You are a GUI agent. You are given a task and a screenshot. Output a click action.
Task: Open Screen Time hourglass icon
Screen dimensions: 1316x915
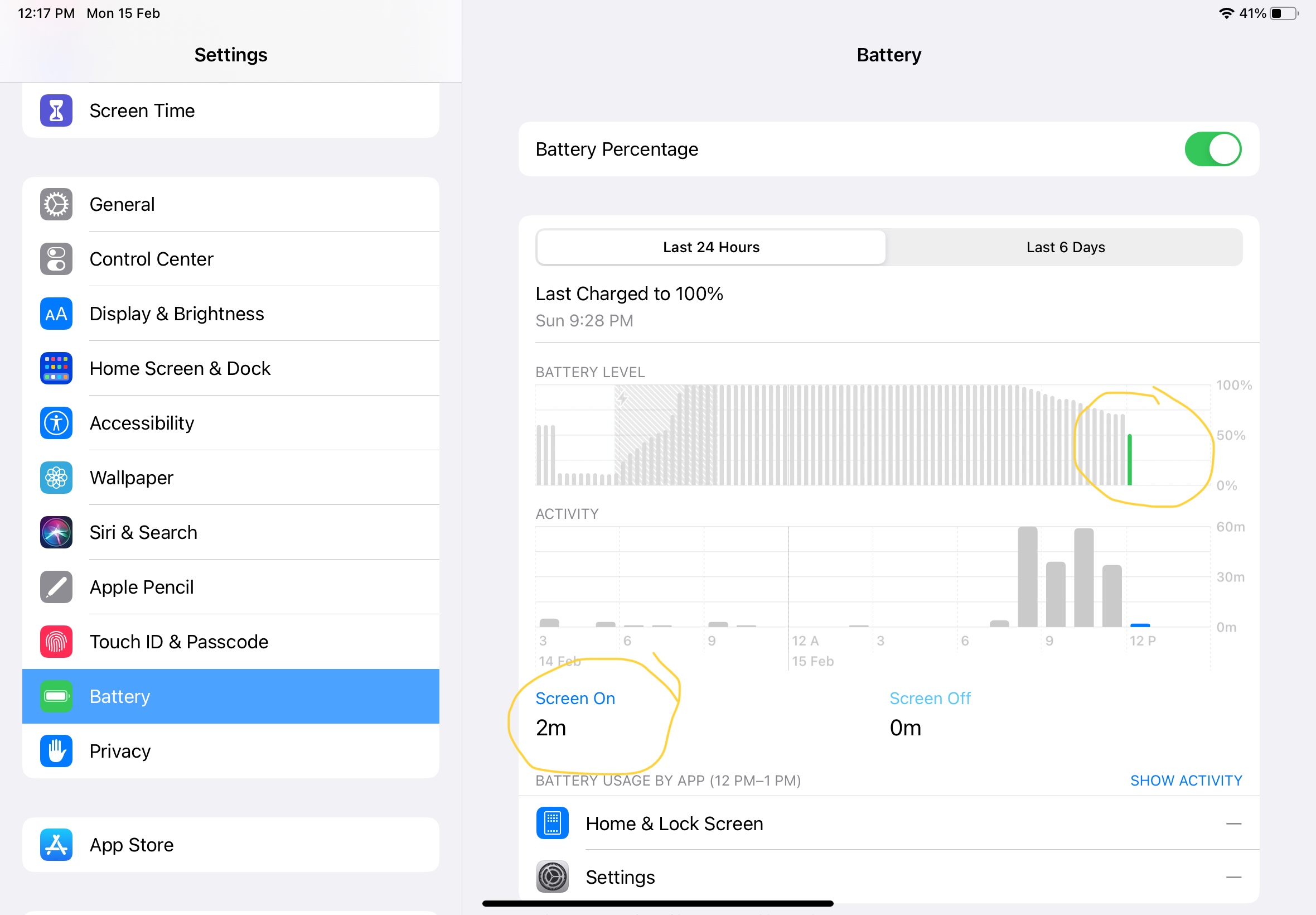pos(56,110)
